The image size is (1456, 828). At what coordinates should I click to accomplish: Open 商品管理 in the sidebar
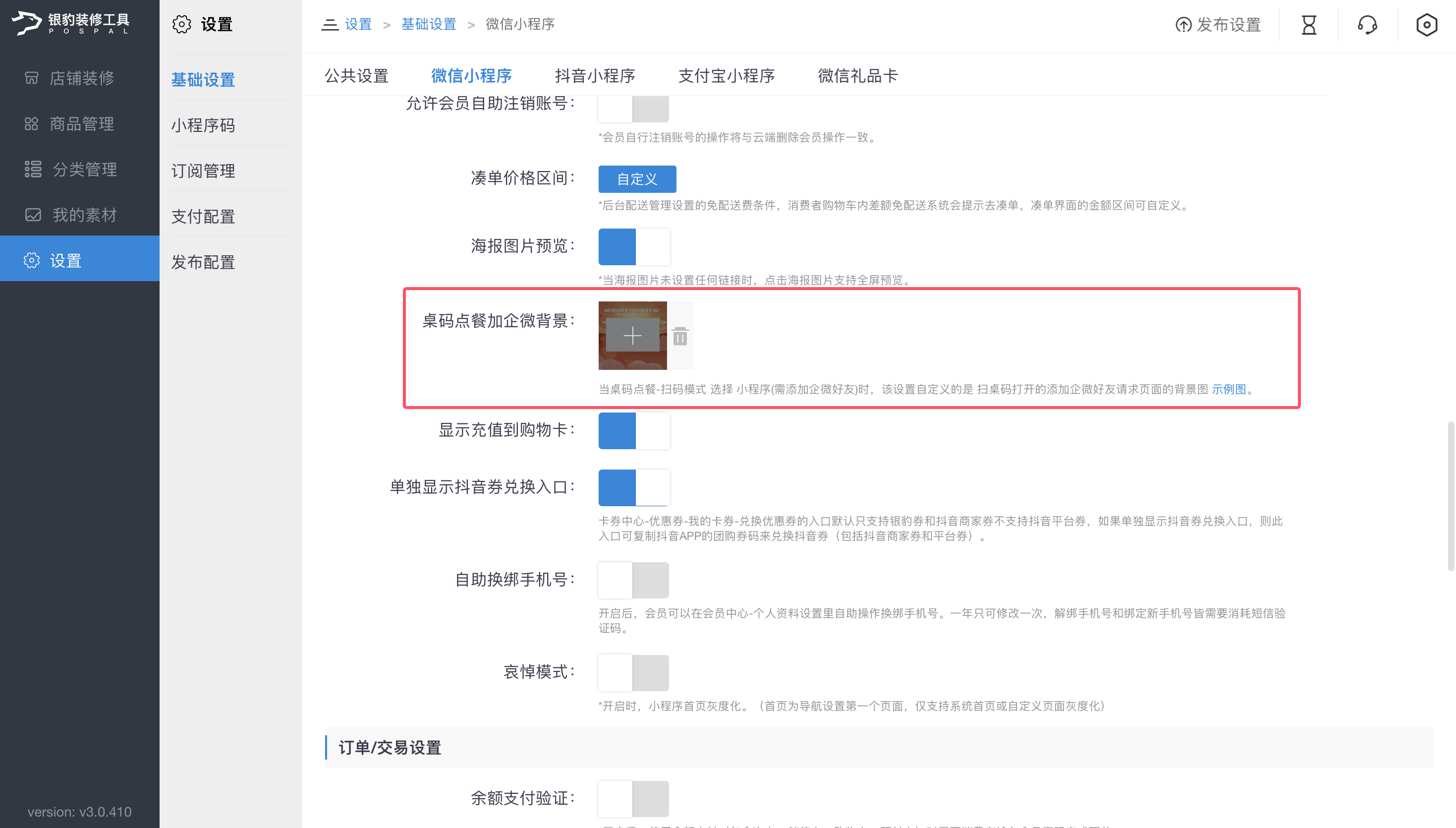pyautogui.click(x=81, y=123)
